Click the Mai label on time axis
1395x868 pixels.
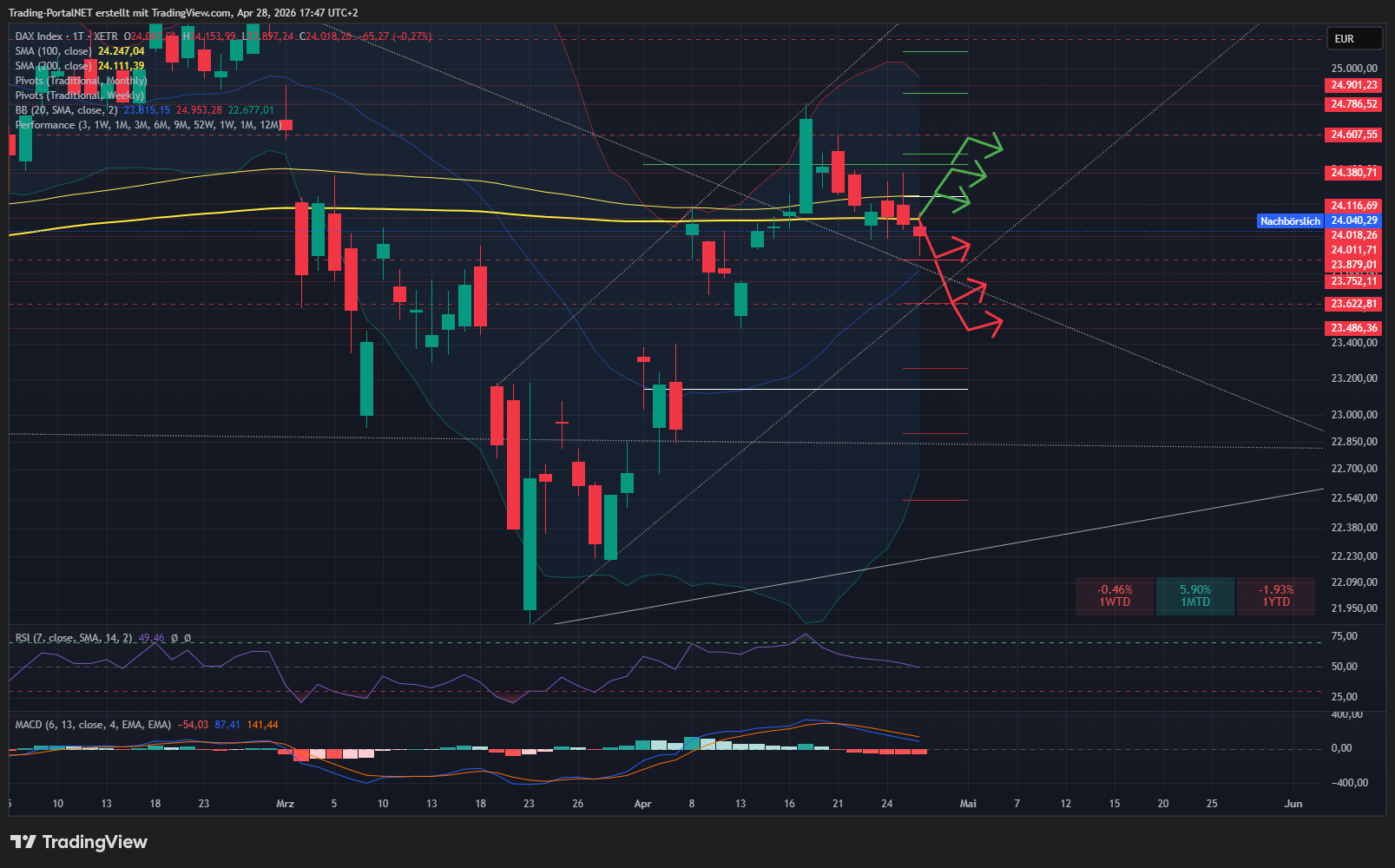click(968, 804)
